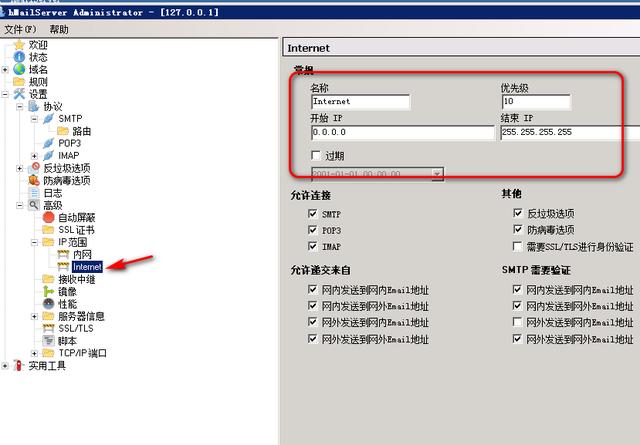640x445 pixels.
Task: Click the SMTP protocol icon
Action: coord(49,119)
